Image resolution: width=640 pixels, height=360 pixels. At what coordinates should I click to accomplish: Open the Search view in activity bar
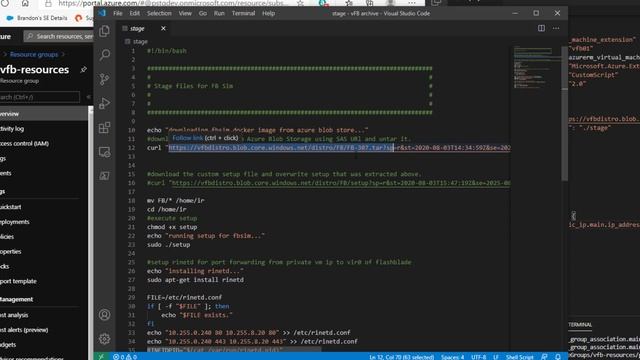pos(104,55)
